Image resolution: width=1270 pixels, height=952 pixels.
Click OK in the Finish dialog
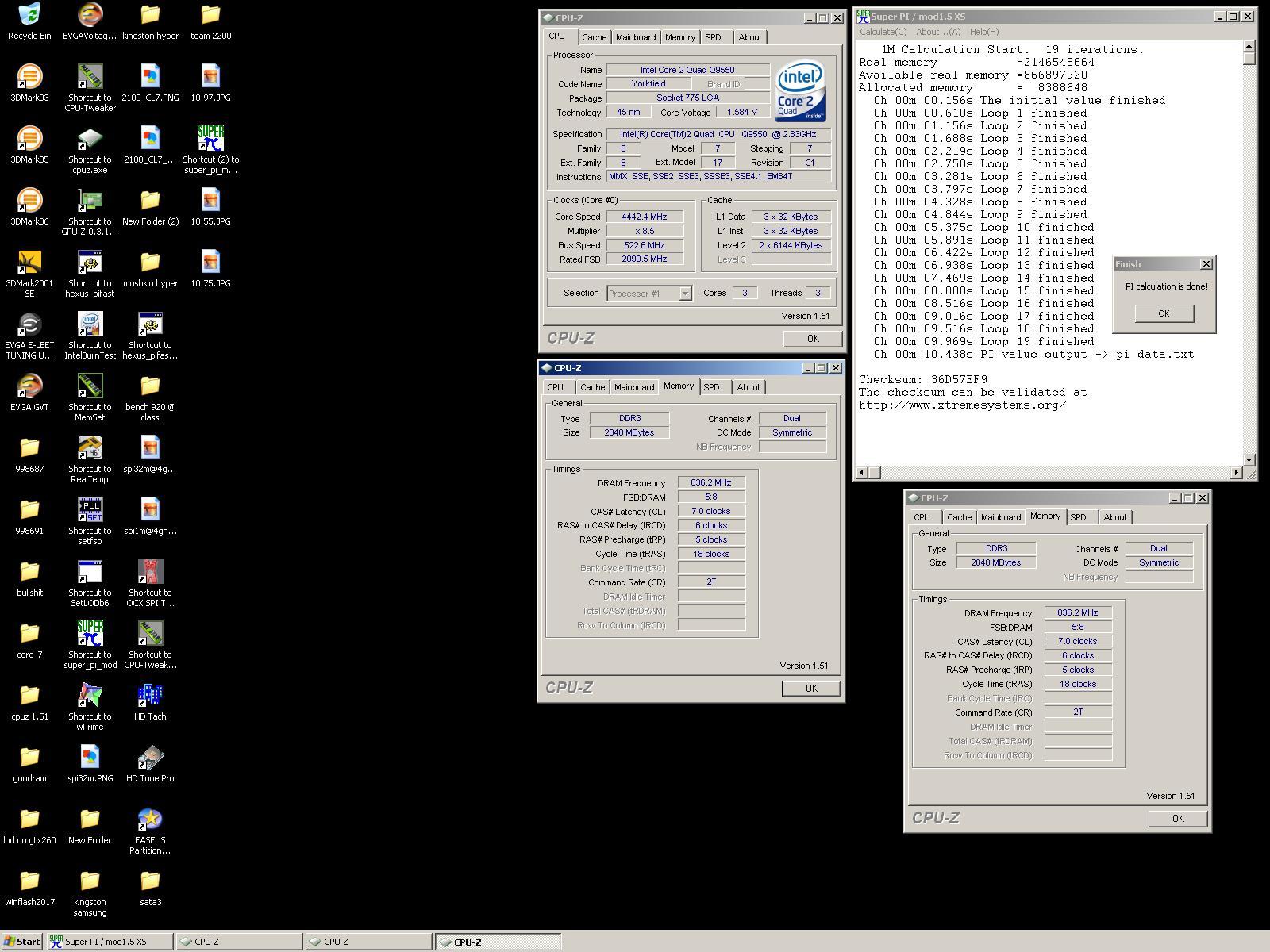pos(1164,313)
